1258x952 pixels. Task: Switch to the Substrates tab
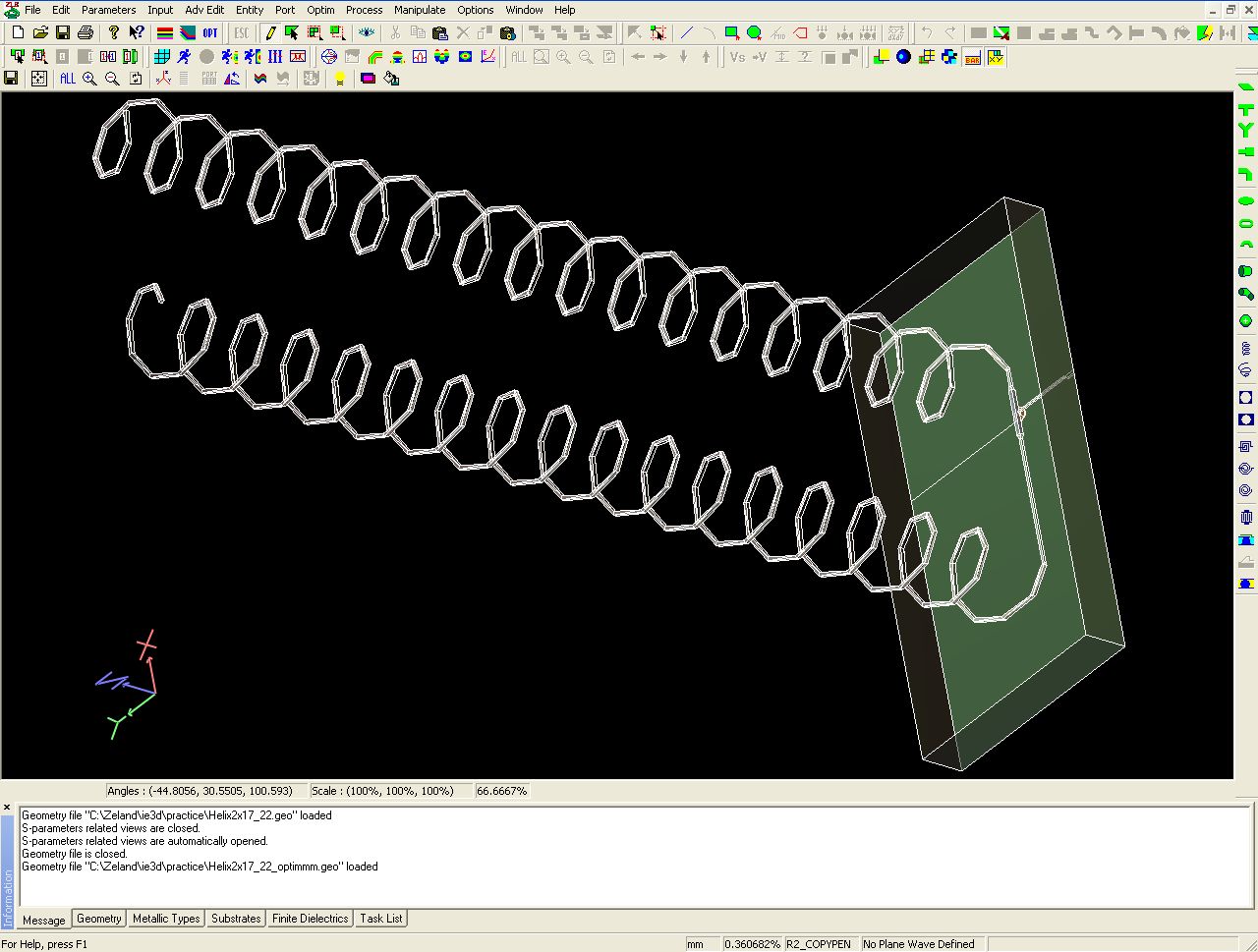tap(236, 919)
